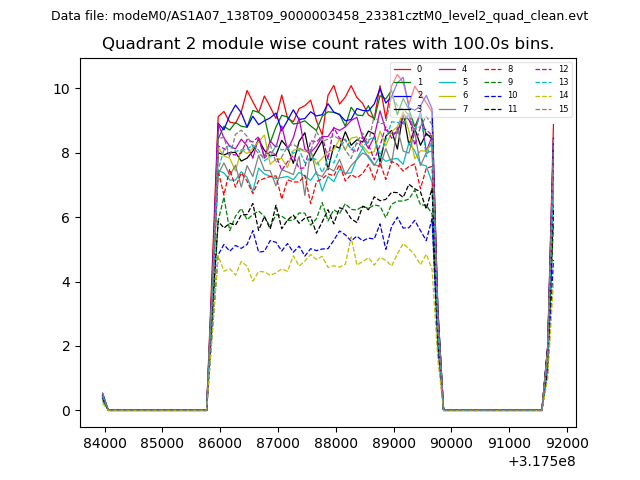
Task: Click the Data file path text at top
Action: coord(319,16)
